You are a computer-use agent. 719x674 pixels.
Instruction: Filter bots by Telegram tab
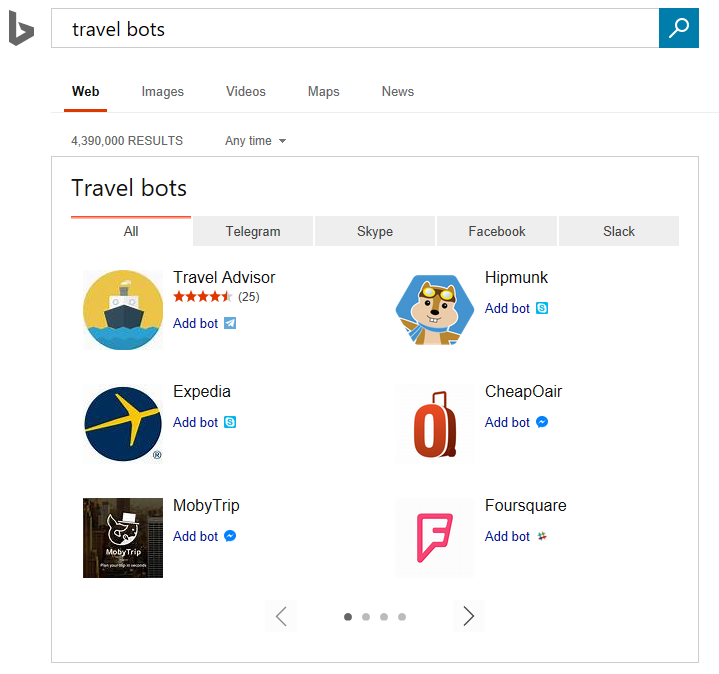(x=253, y=231)
